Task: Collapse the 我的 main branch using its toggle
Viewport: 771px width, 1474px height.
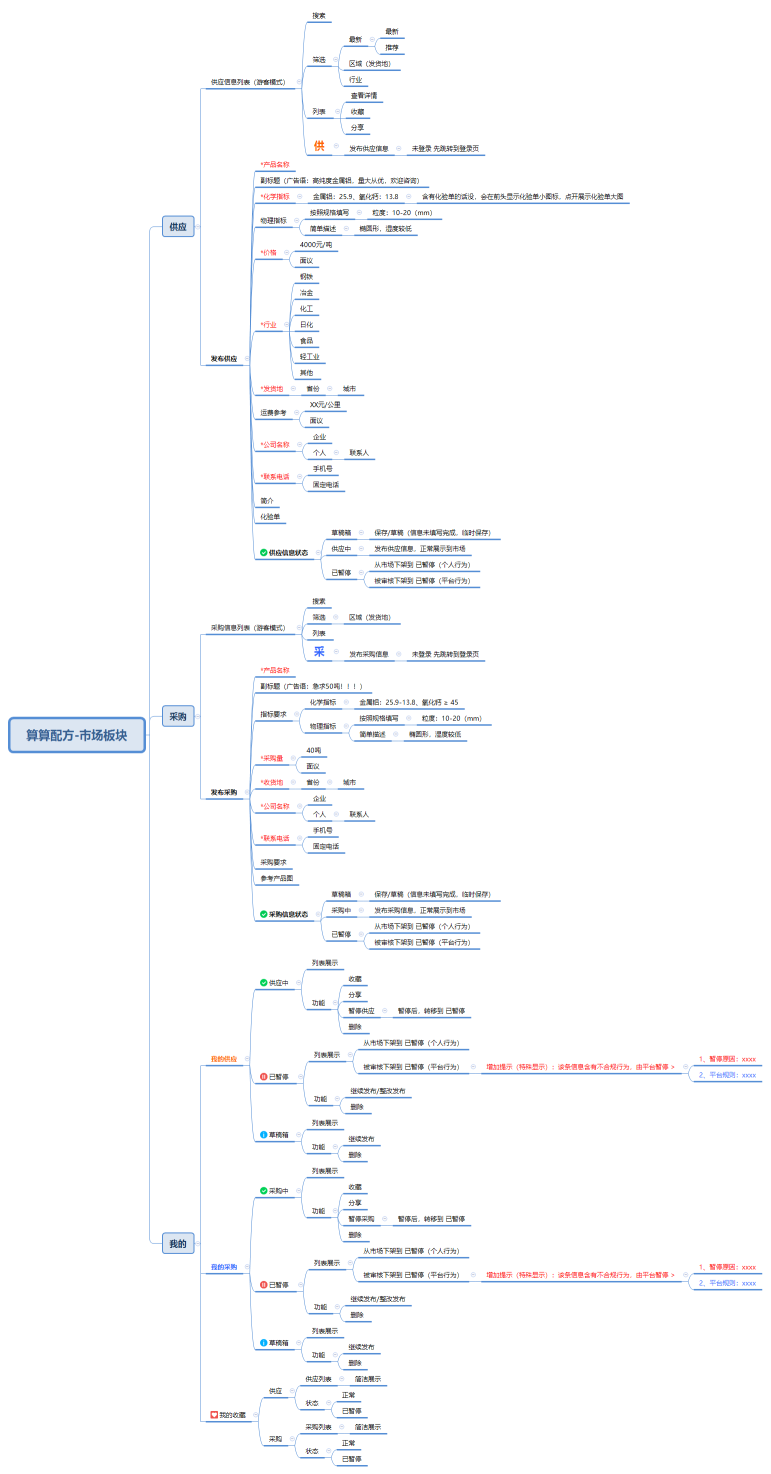Action: [198, 1244]
